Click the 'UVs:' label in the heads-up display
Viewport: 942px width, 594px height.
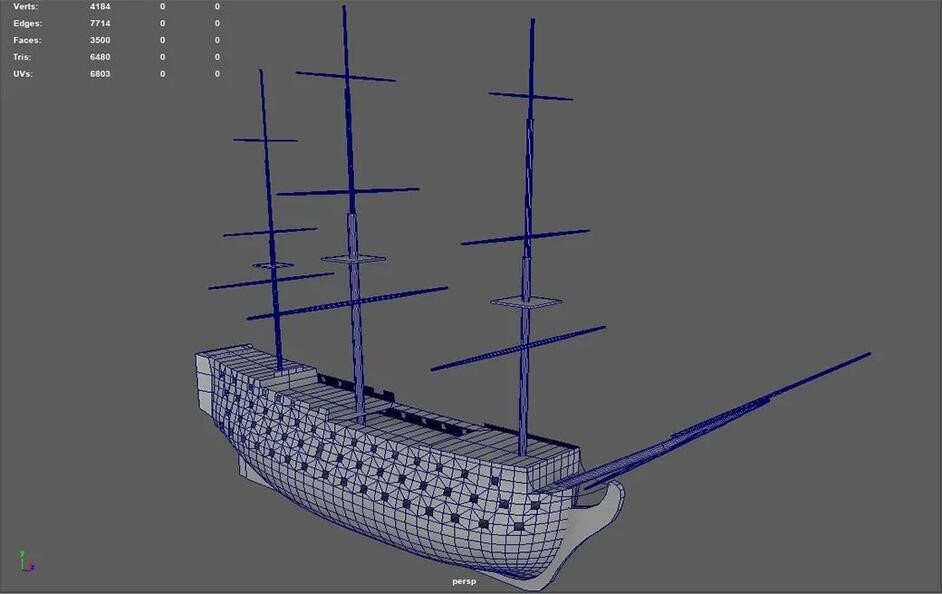(23, 74)
